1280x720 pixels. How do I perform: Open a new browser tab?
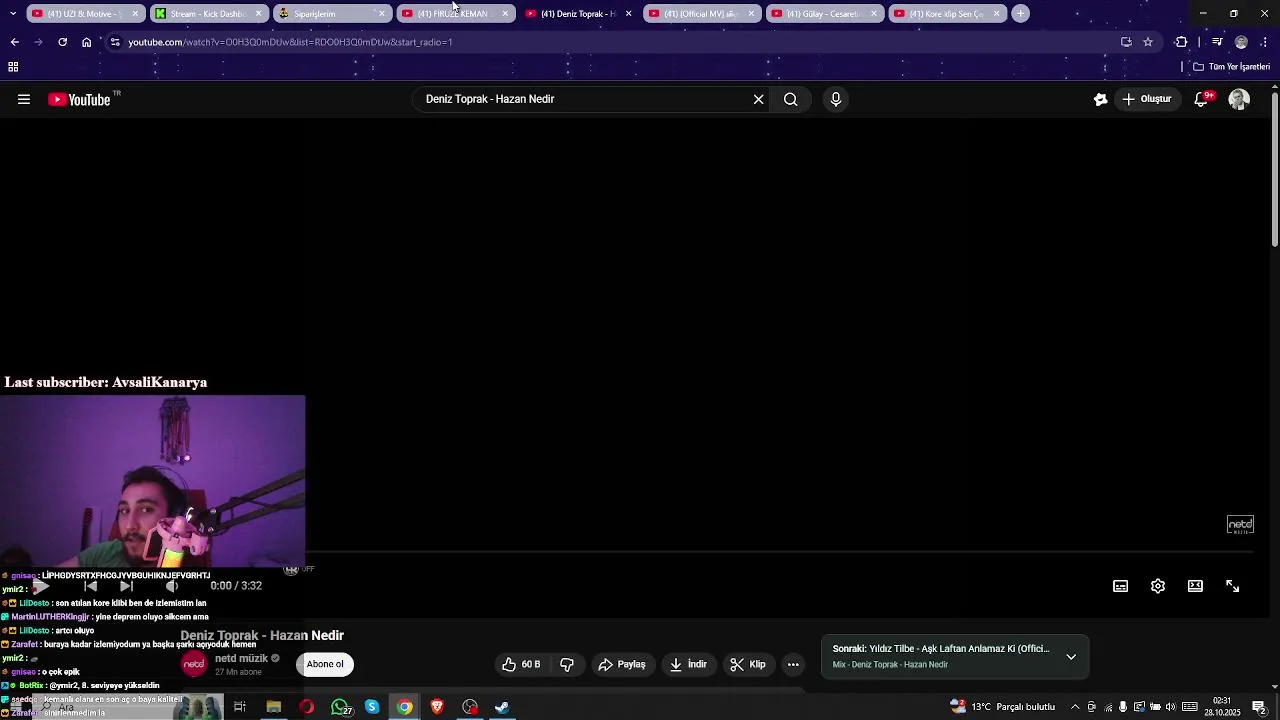[1020, 14]
